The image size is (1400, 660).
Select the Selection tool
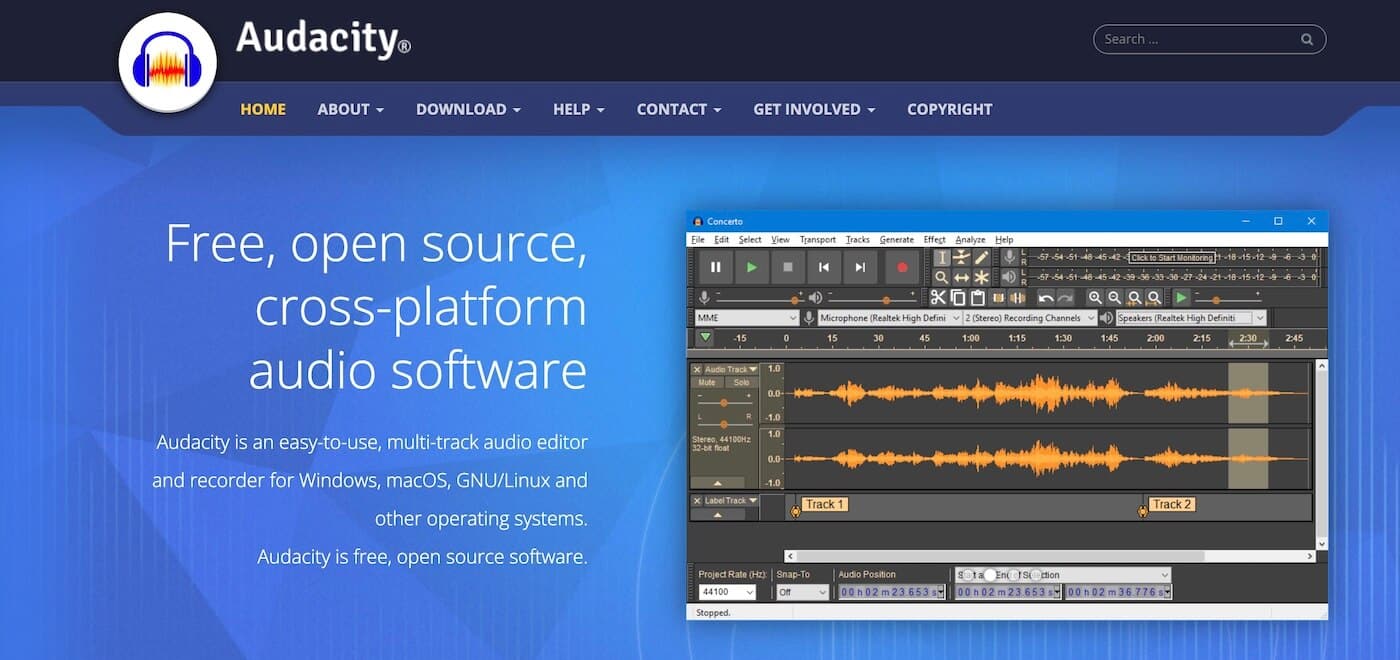point(942,257)
